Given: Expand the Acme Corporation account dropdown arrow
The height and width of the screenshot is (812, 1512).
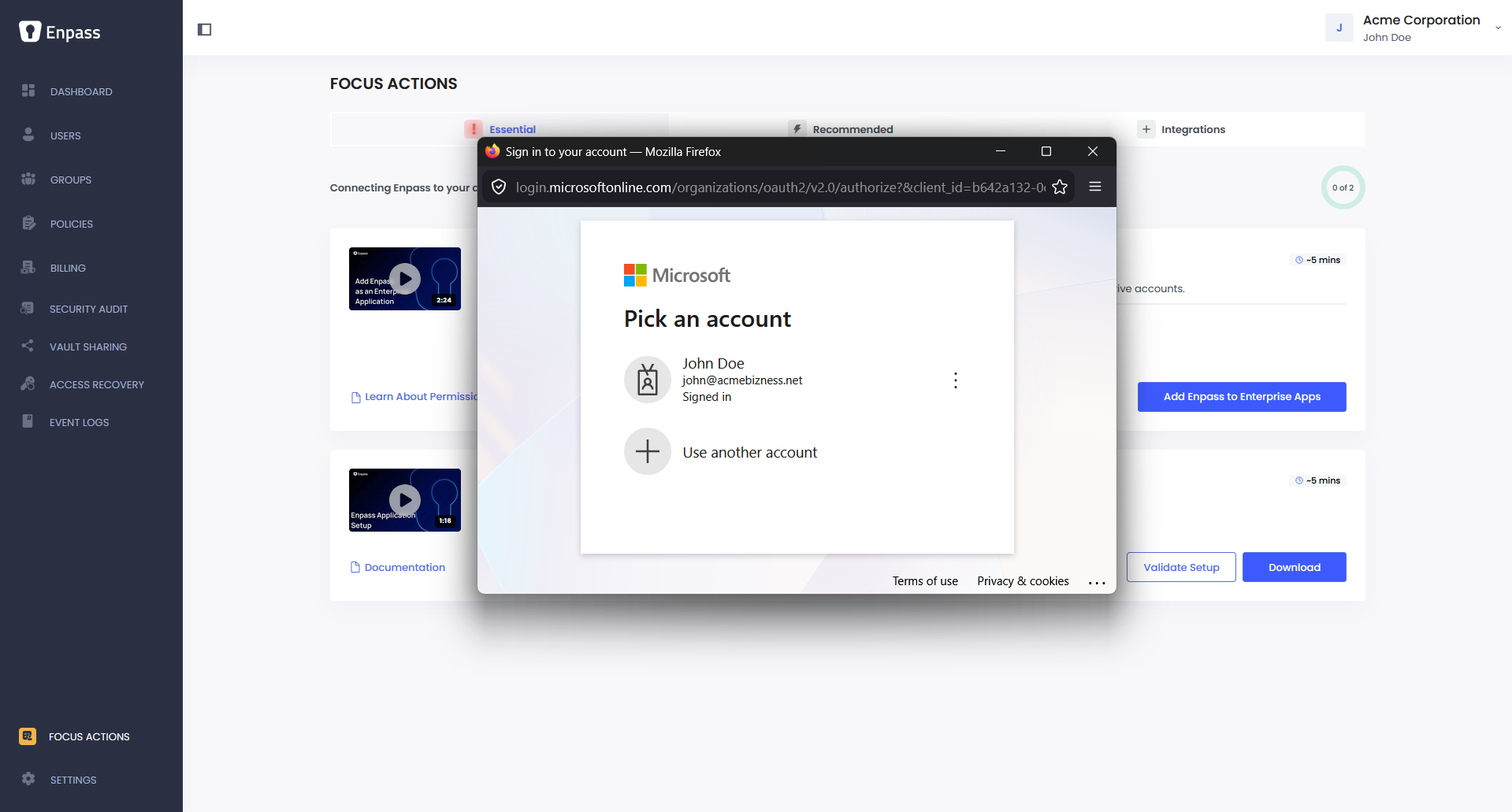Looking at the screenshot, I should (1498, 28).
